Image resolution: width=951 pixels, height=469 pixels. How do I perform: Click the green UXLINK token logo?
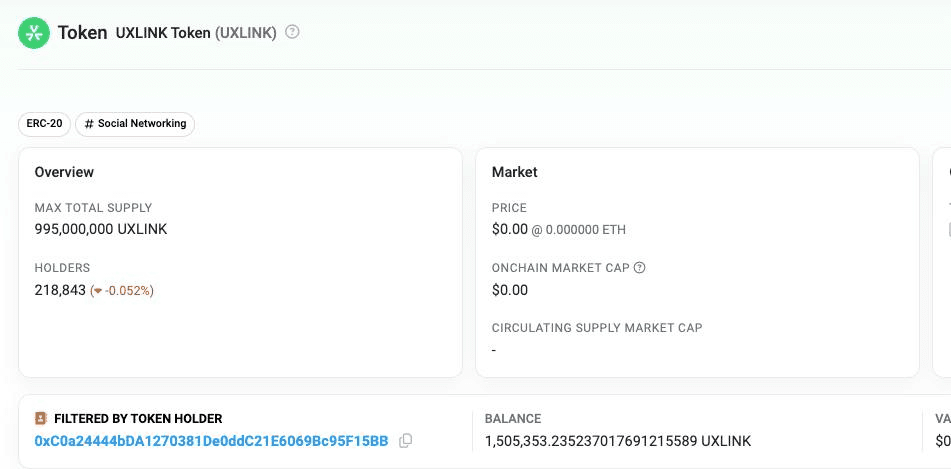34,33
